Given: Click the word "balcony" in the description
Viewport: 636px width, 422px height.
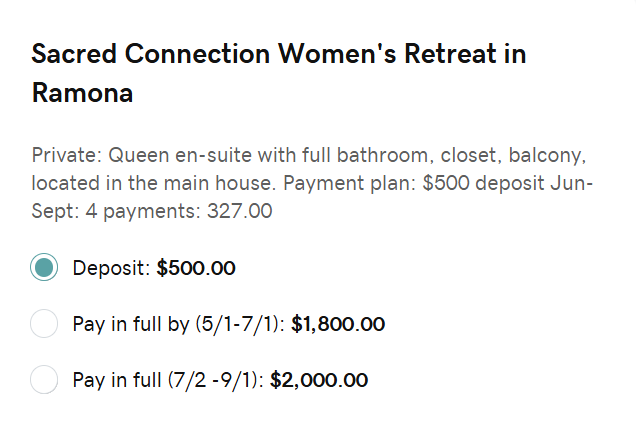Looking at the screenshot, I should 548,155.
